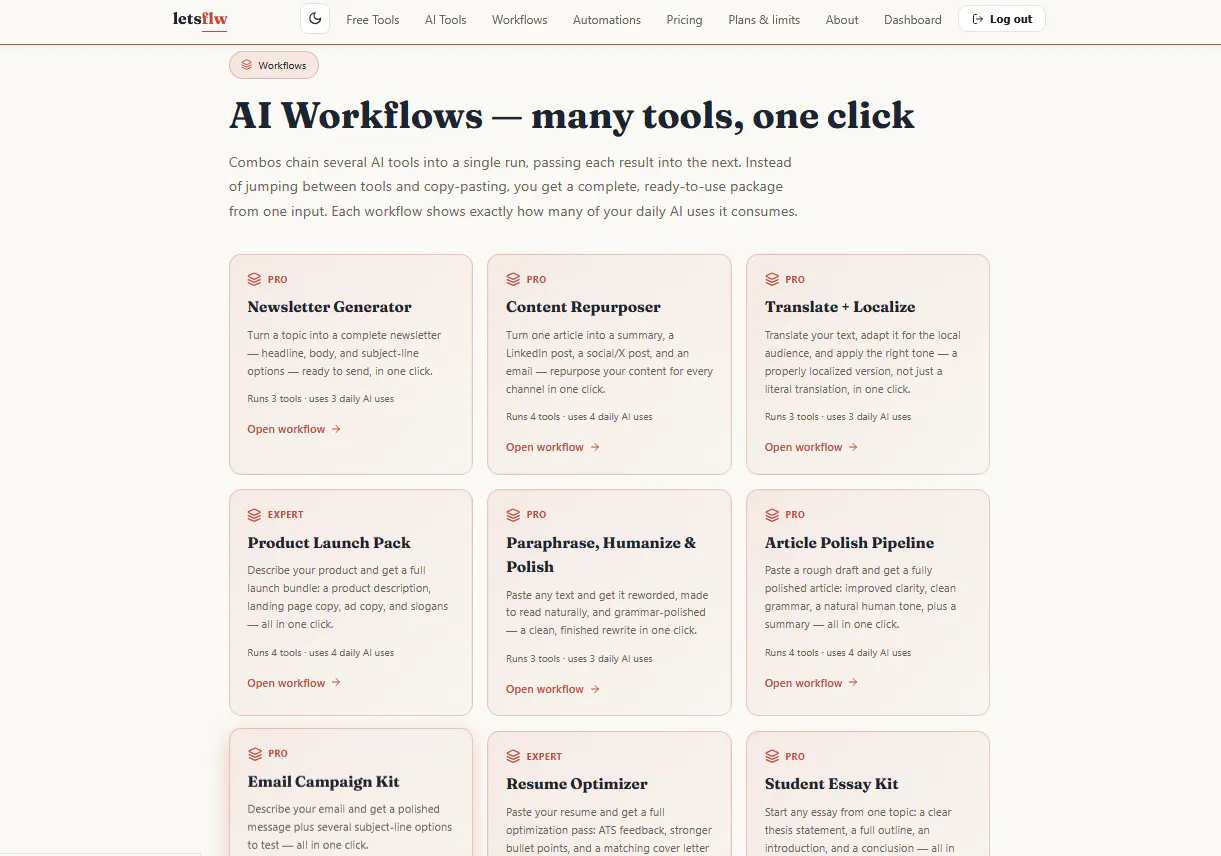Image resolution: width=1221 pixels, height=856 pixels.
Task: Open the Pricing page
Action: [x=685, y=20]
